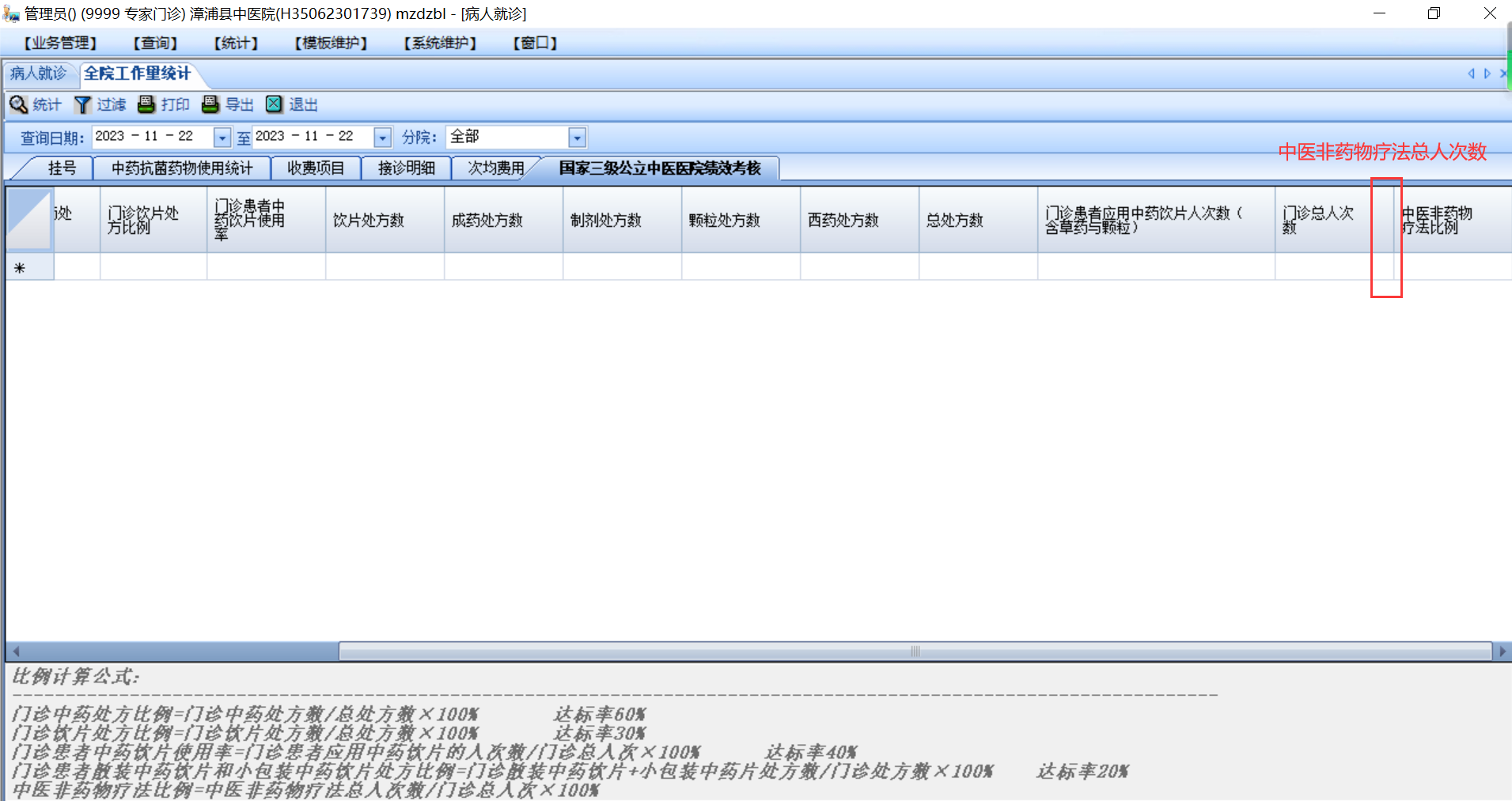The width and height of the screenshot is (1512, 801).
Task: Click the select-all corner cell of grid
Action: click(30, 220)
